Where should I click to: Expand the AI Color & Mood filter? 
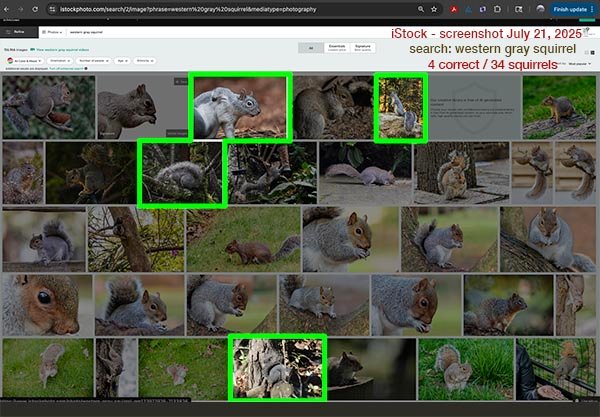tap(24, 61)
